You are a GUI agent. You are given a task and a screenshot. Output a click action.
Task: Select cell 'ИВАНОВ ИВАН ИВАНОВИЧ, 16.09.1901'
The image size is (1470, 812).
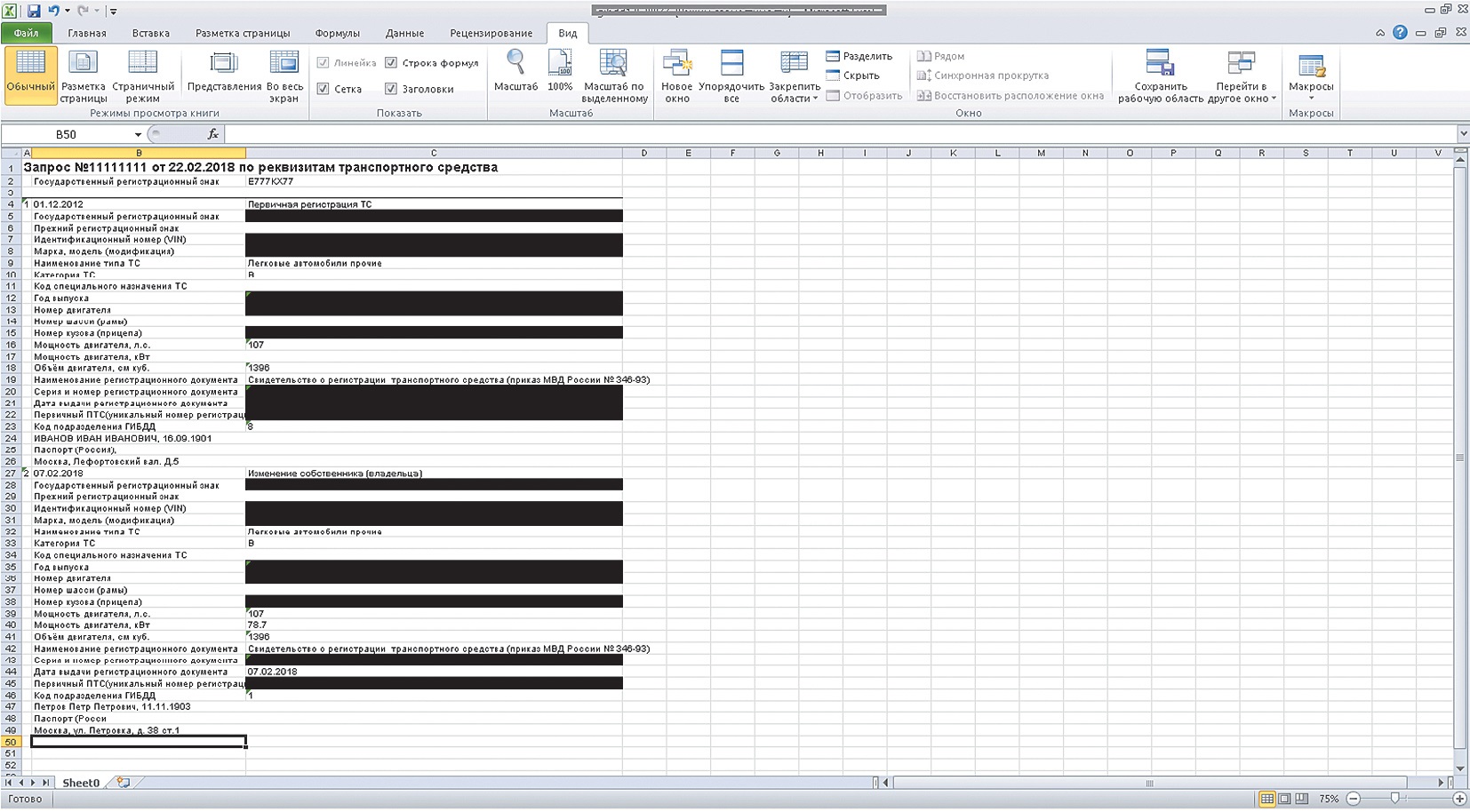click(x=139, y=438)
